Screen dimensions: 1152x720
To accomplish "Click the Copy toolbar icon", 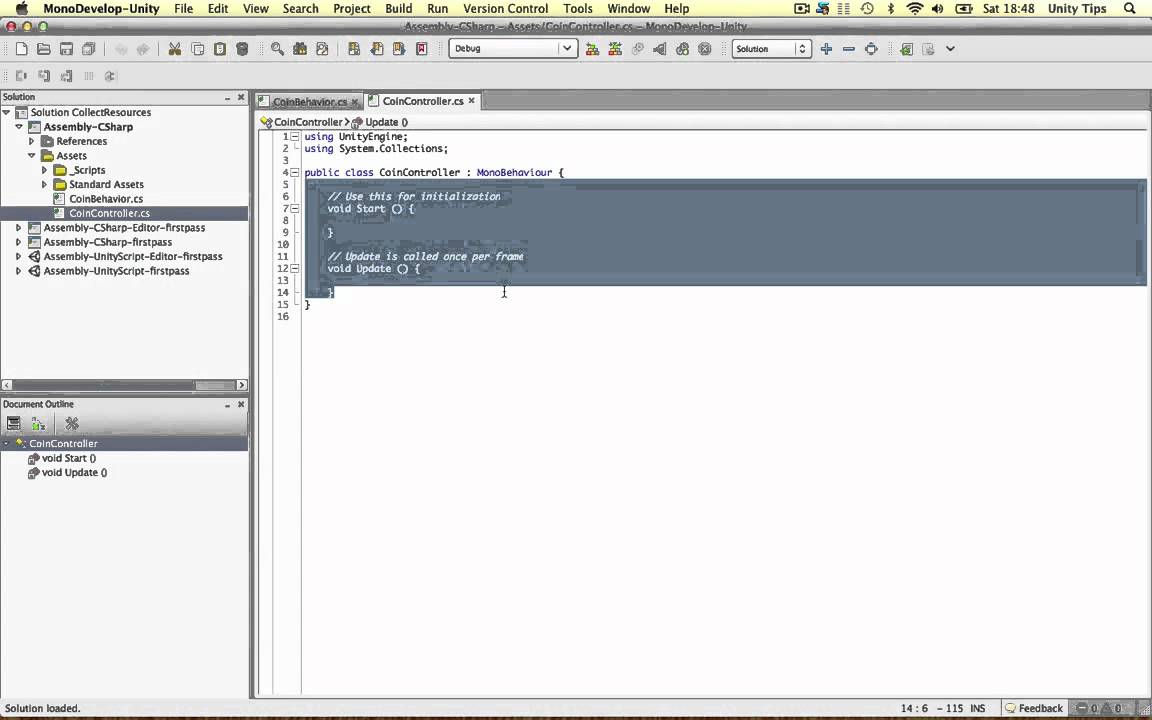I will [198, 48].
